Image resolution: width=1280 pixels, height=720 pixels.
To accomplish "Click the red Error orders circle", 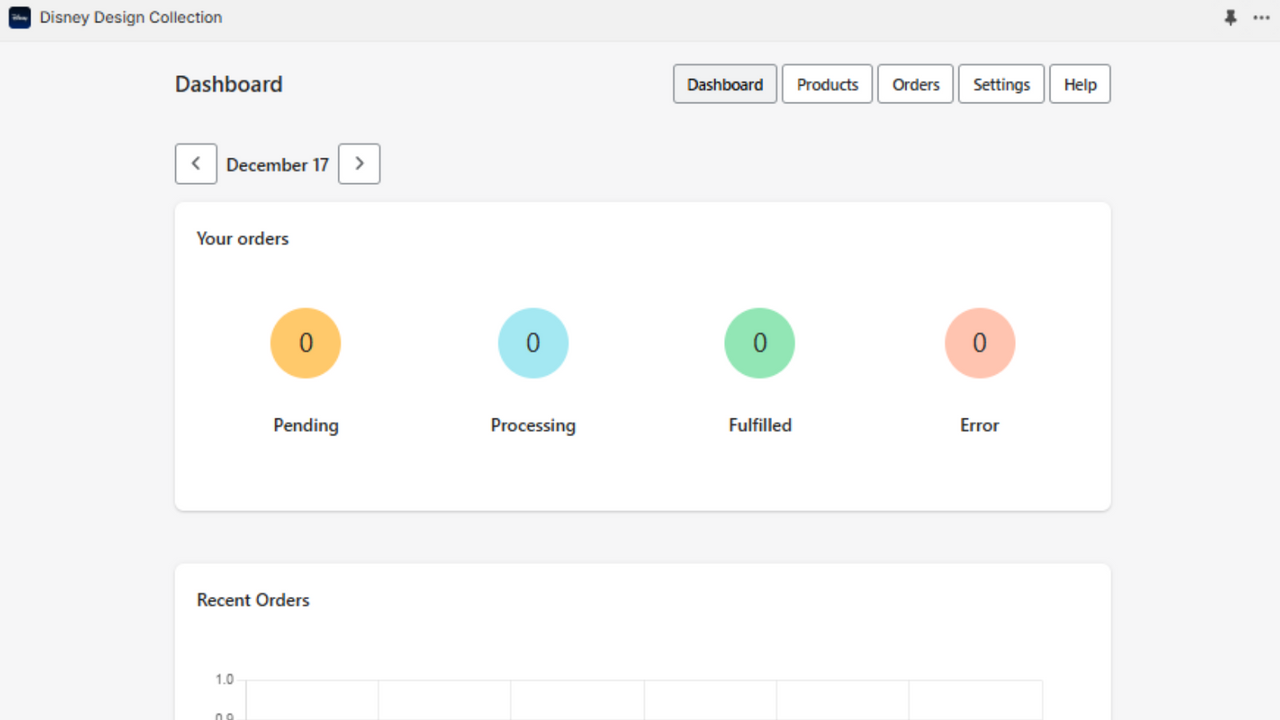I will (980, 343).
